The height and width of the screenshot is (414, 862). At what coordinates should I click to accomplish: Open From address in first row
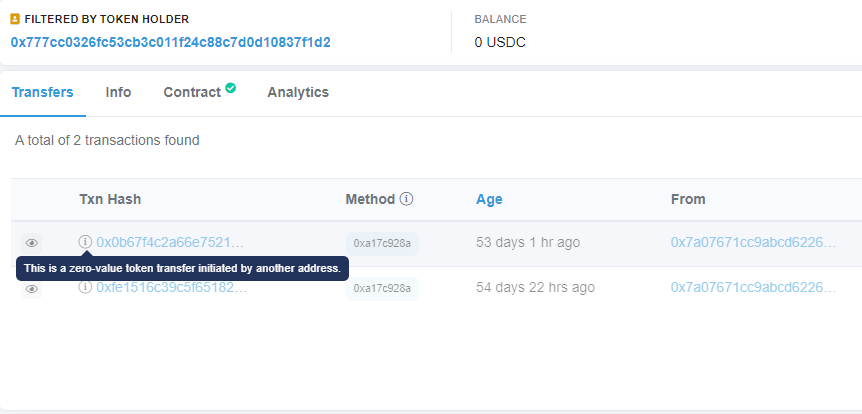pos(753,242)
